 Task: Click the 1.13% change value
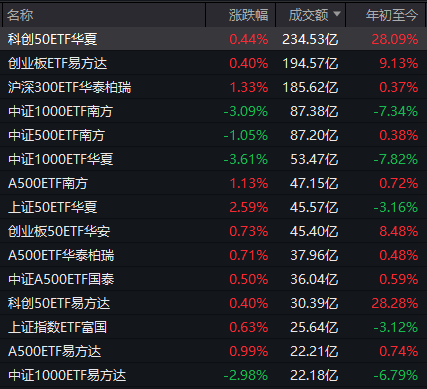pos(249,183)
